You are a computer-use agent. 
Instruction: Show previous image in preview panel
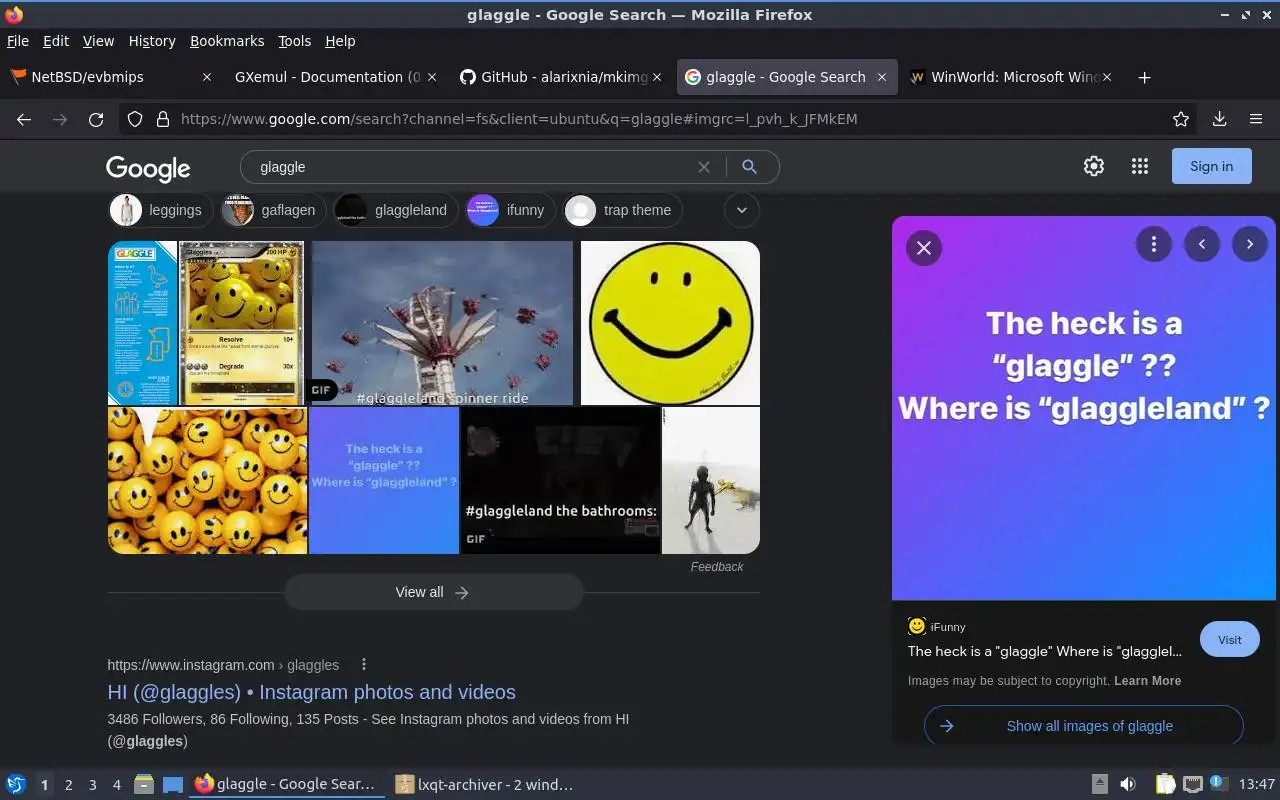1202,244
